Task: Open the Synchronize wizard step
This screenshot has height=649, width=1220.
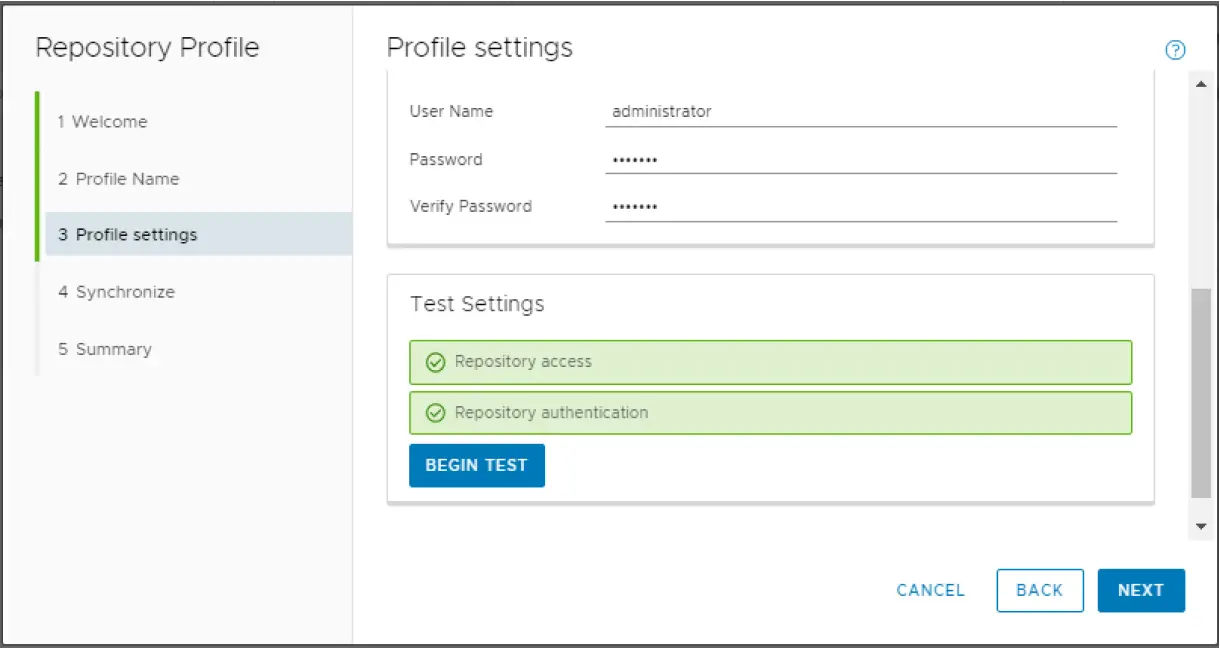Action: coord(116,292)
